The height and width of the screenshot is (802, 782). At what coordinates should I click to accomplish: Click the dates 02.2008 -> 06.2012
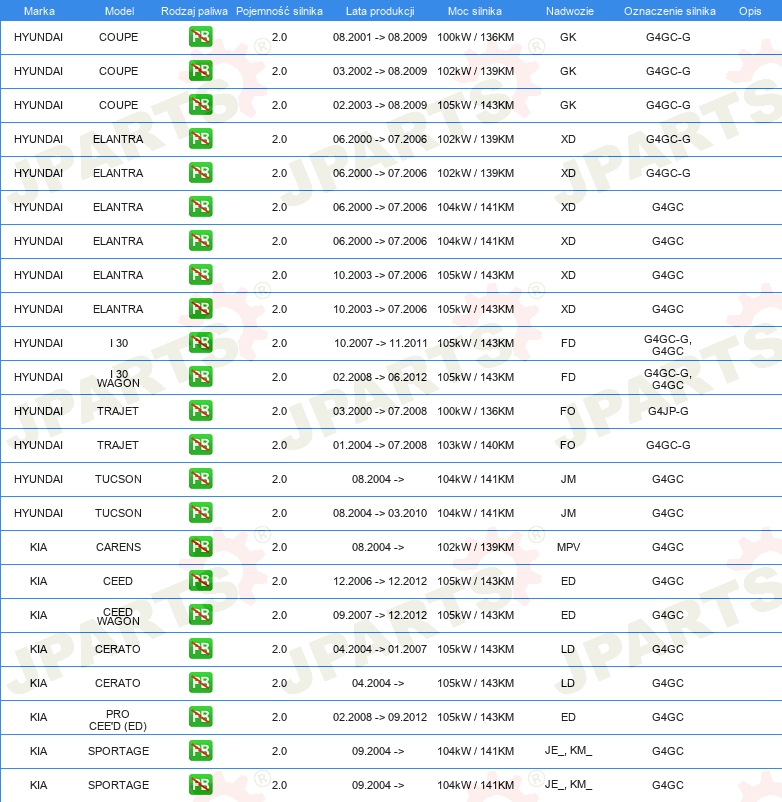(x=380, y=377)
